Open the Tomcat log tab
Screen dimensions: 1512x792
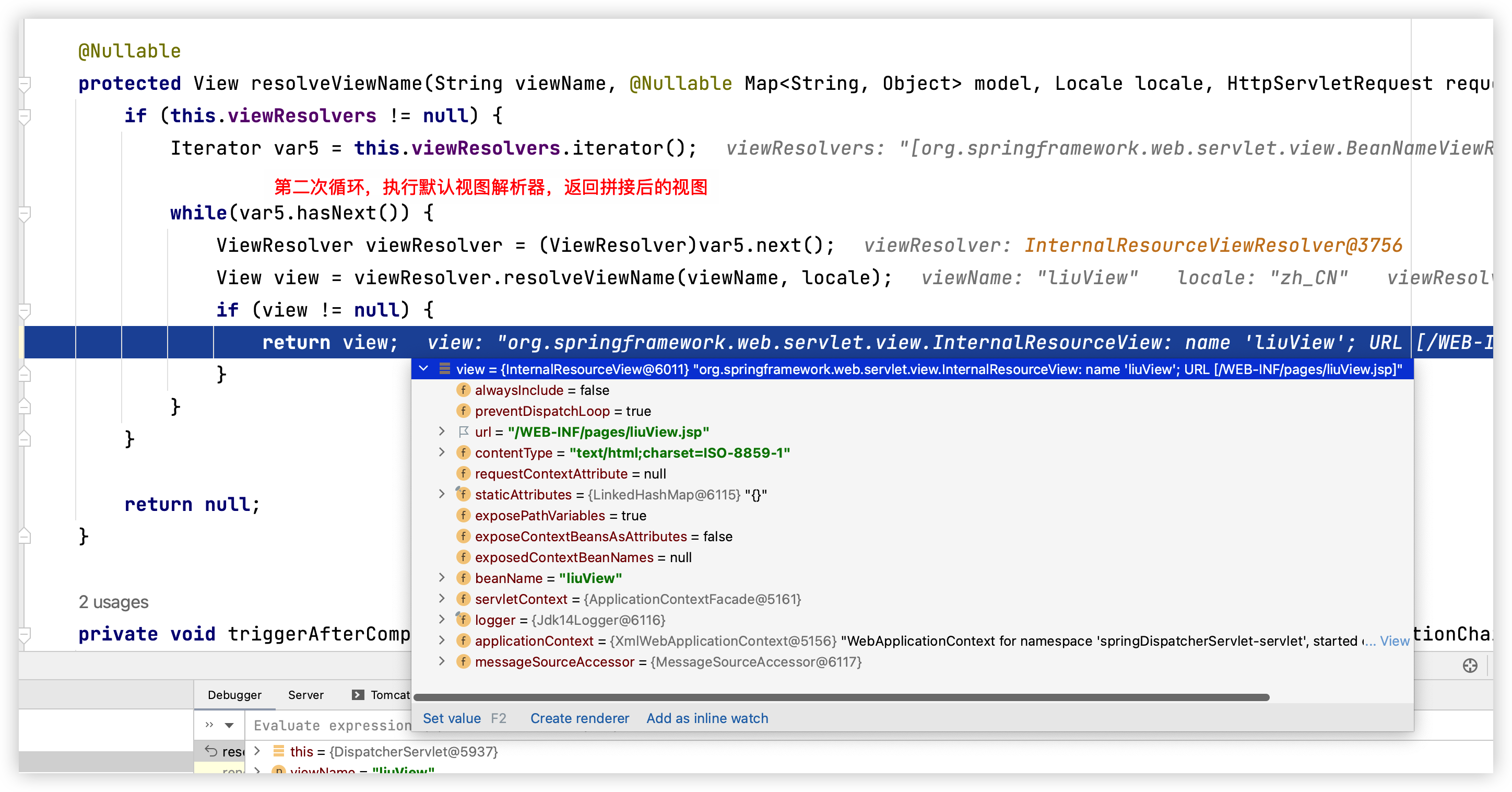[x=382, y=695]
